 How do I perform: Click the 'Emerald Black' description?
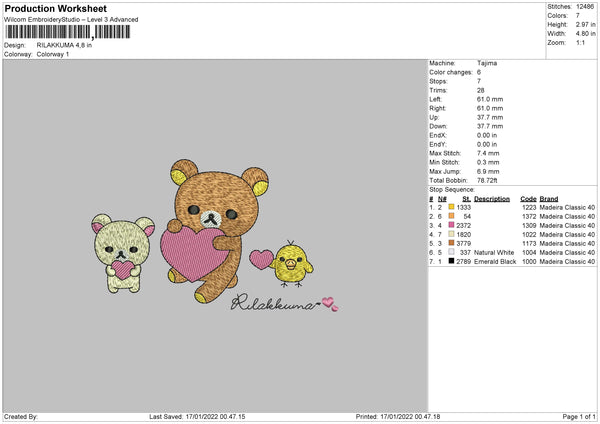[x=495, y=261]
